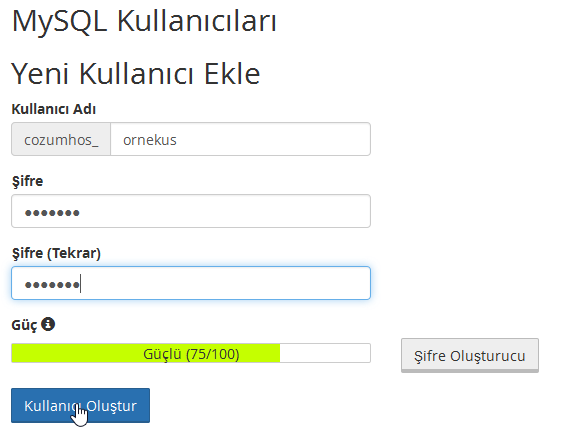Click the ornekus text in username box
Viewport: 586px width, 443px height.
(150, 140)
